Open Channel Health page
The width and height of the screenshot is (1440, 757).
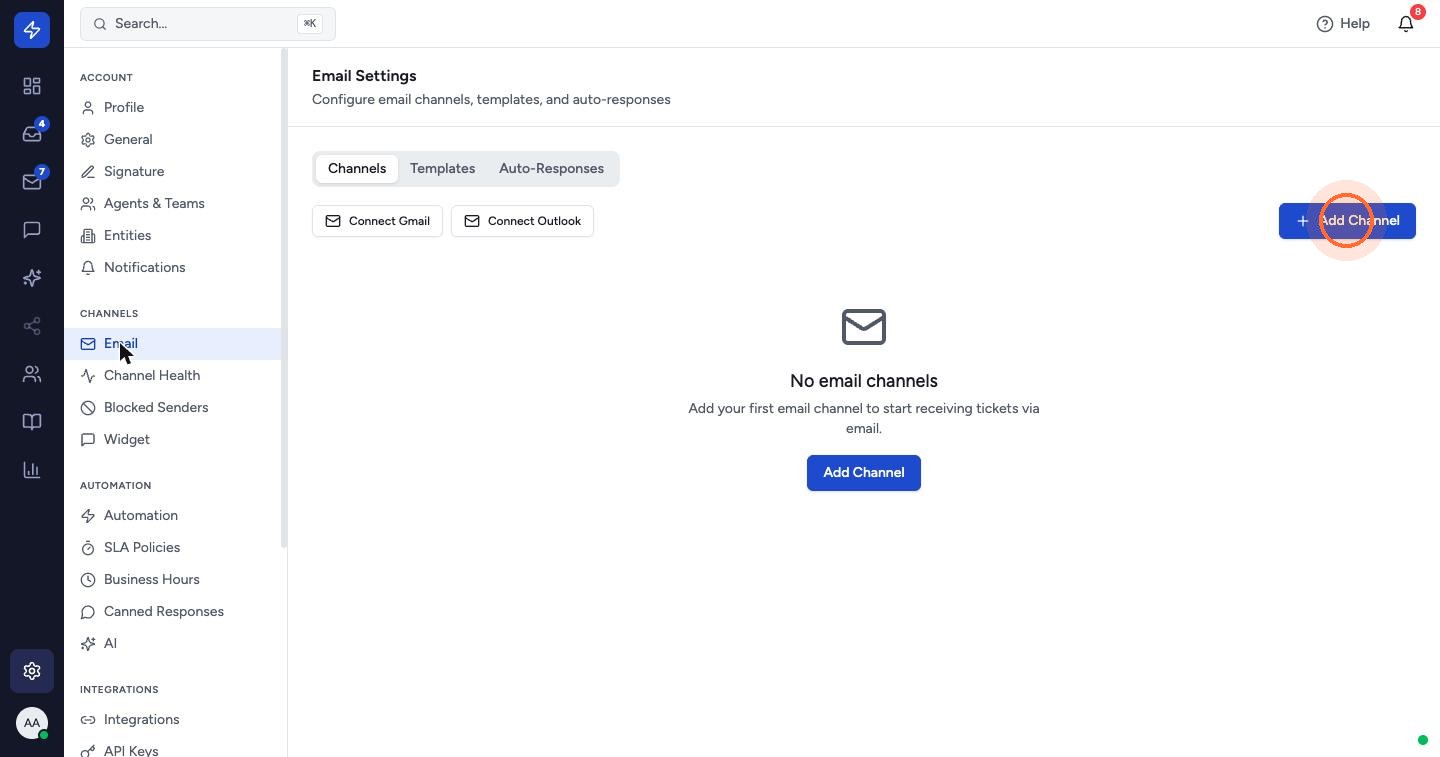172,376
